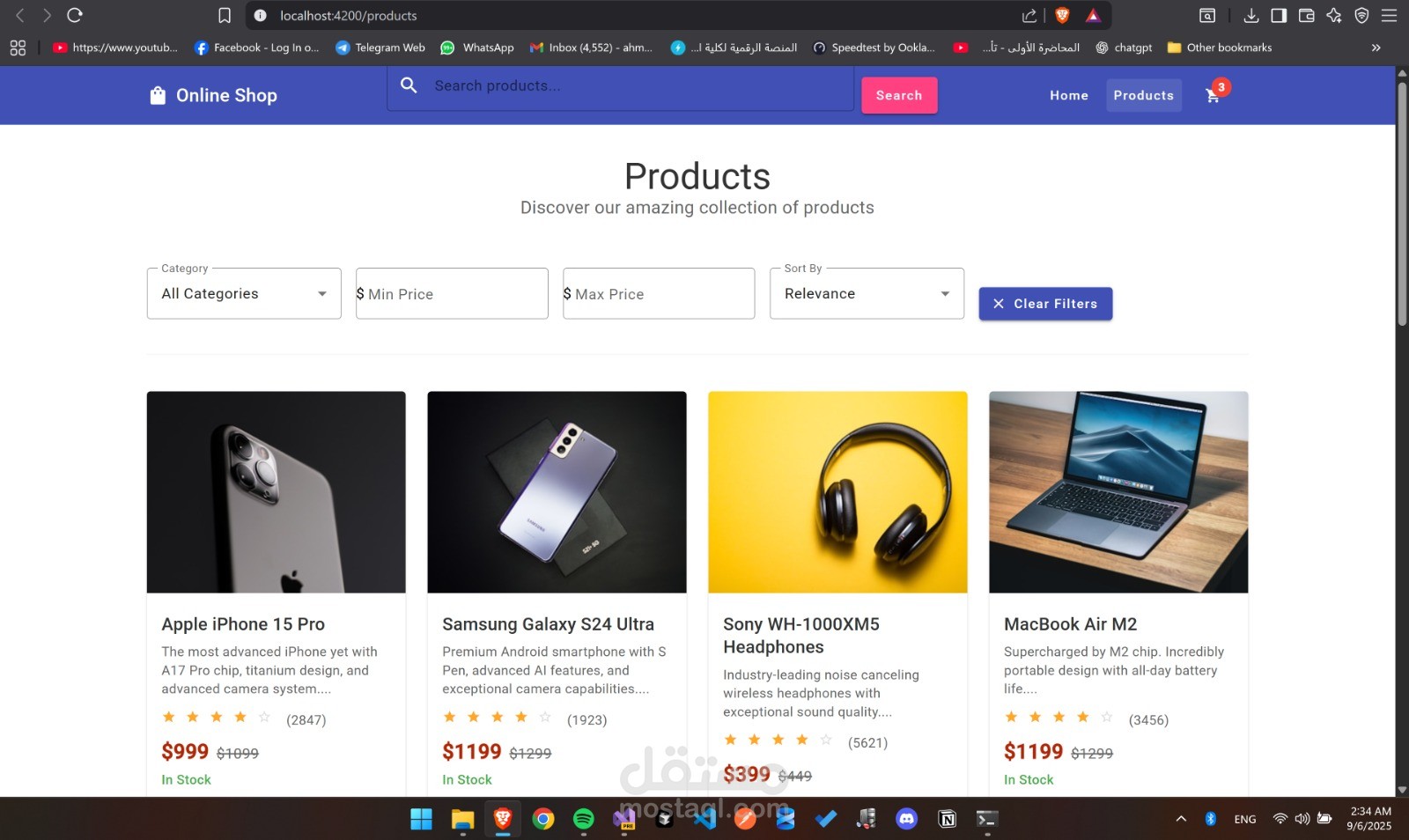Screen dimensions: 1409x840
Task: Open Discord from the taskbar
Action: (906, 819)
